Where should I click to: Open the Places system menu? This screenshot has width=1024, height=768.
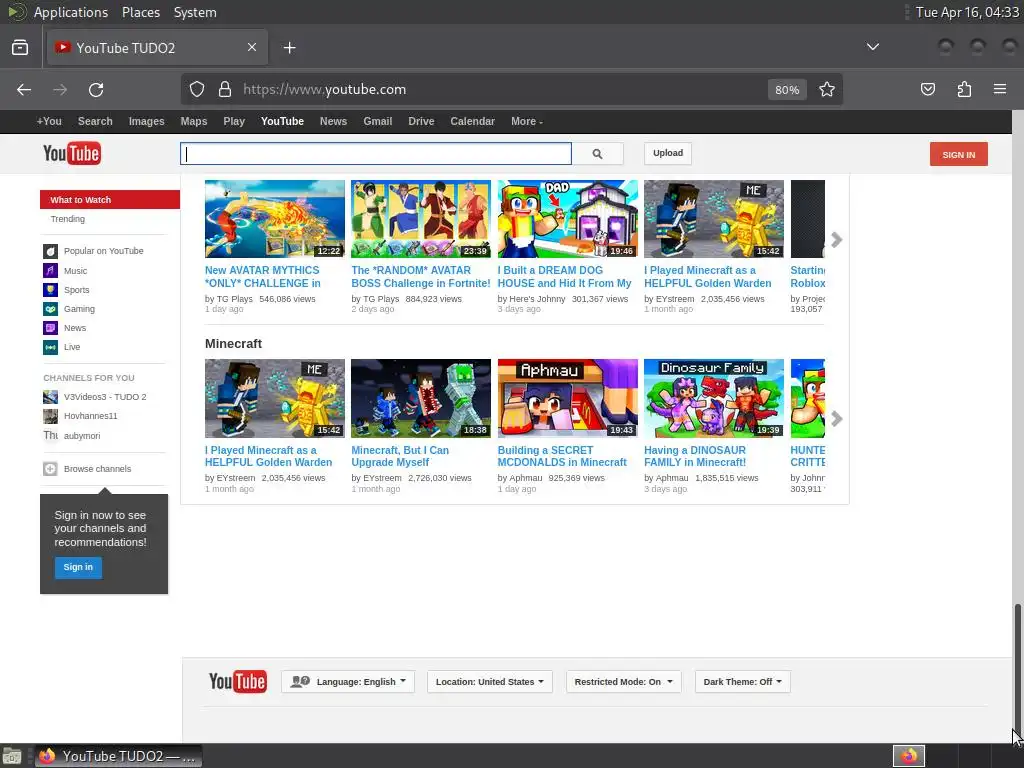(x=141, y=12)
